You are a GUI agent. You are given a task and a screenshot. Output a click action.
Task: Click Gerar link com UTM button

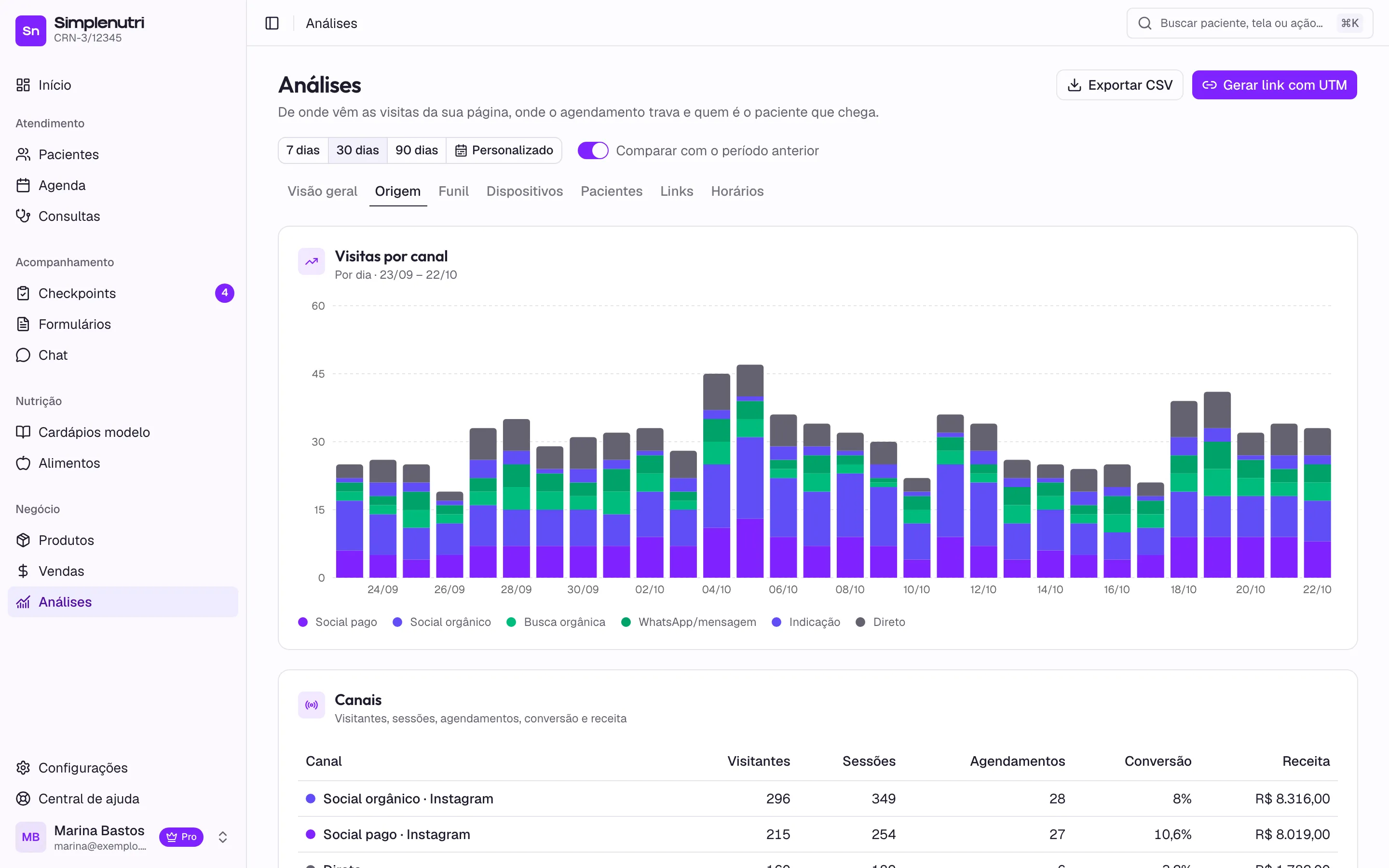pyautogui.click(x=1274, y=85)
